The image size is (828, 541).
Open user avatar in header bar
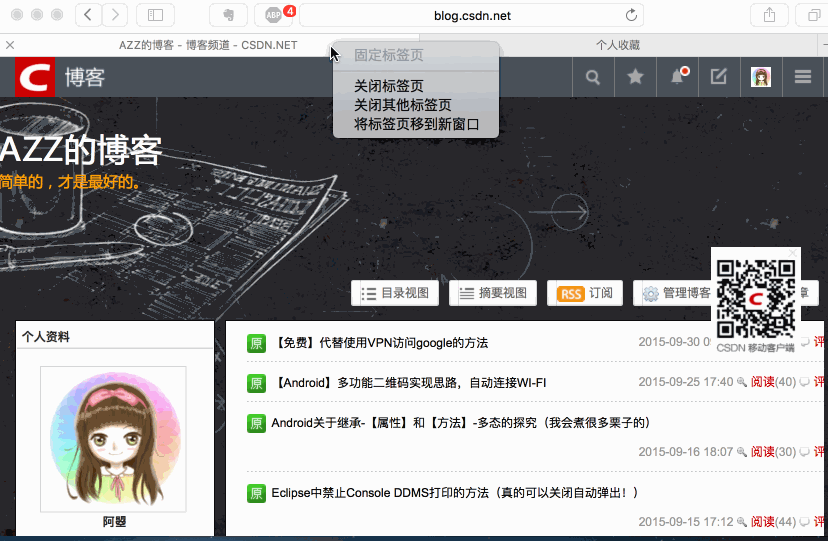coord(761,77)
